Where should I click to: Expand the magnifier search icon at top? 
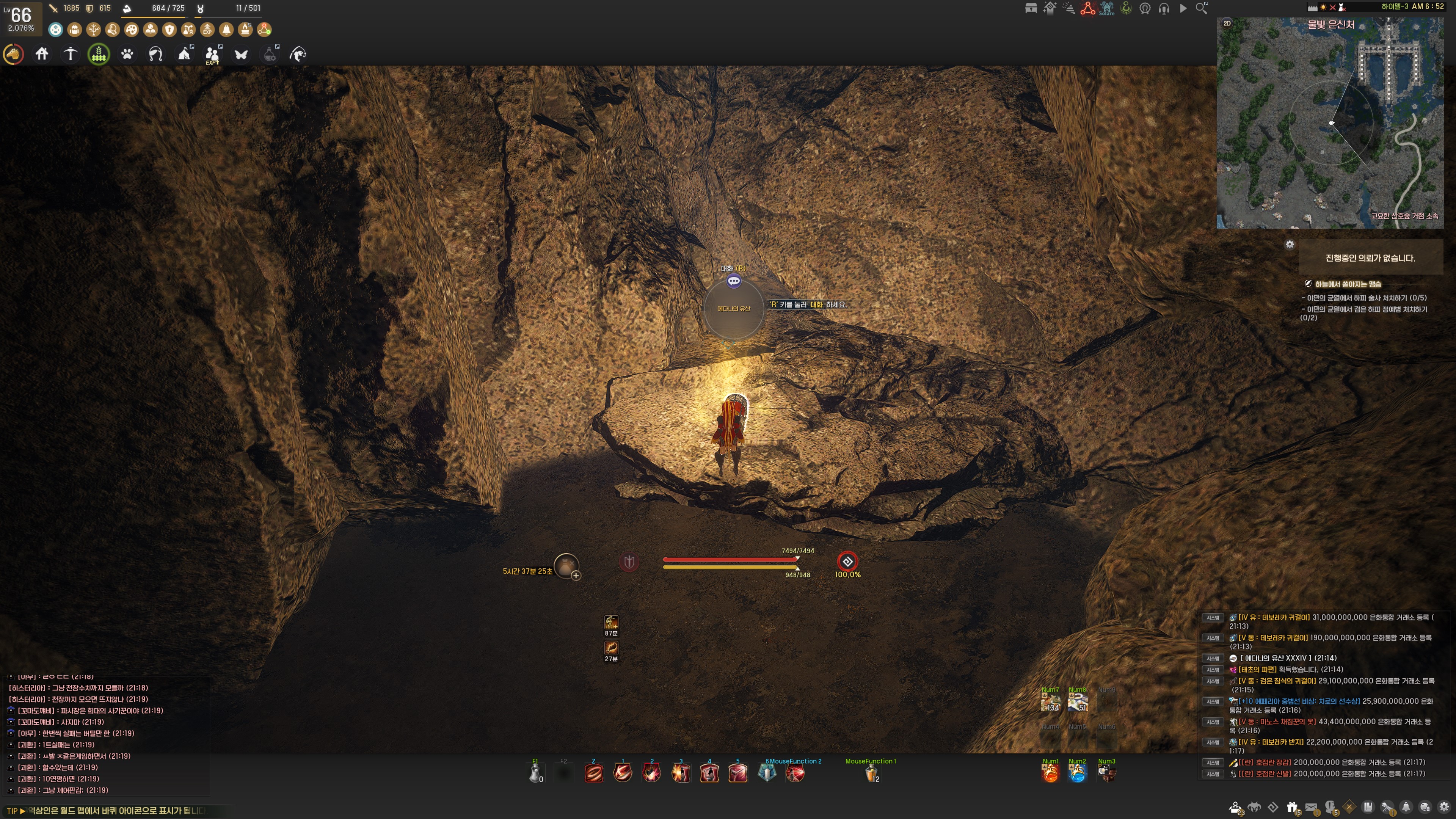pos(1202,8)
